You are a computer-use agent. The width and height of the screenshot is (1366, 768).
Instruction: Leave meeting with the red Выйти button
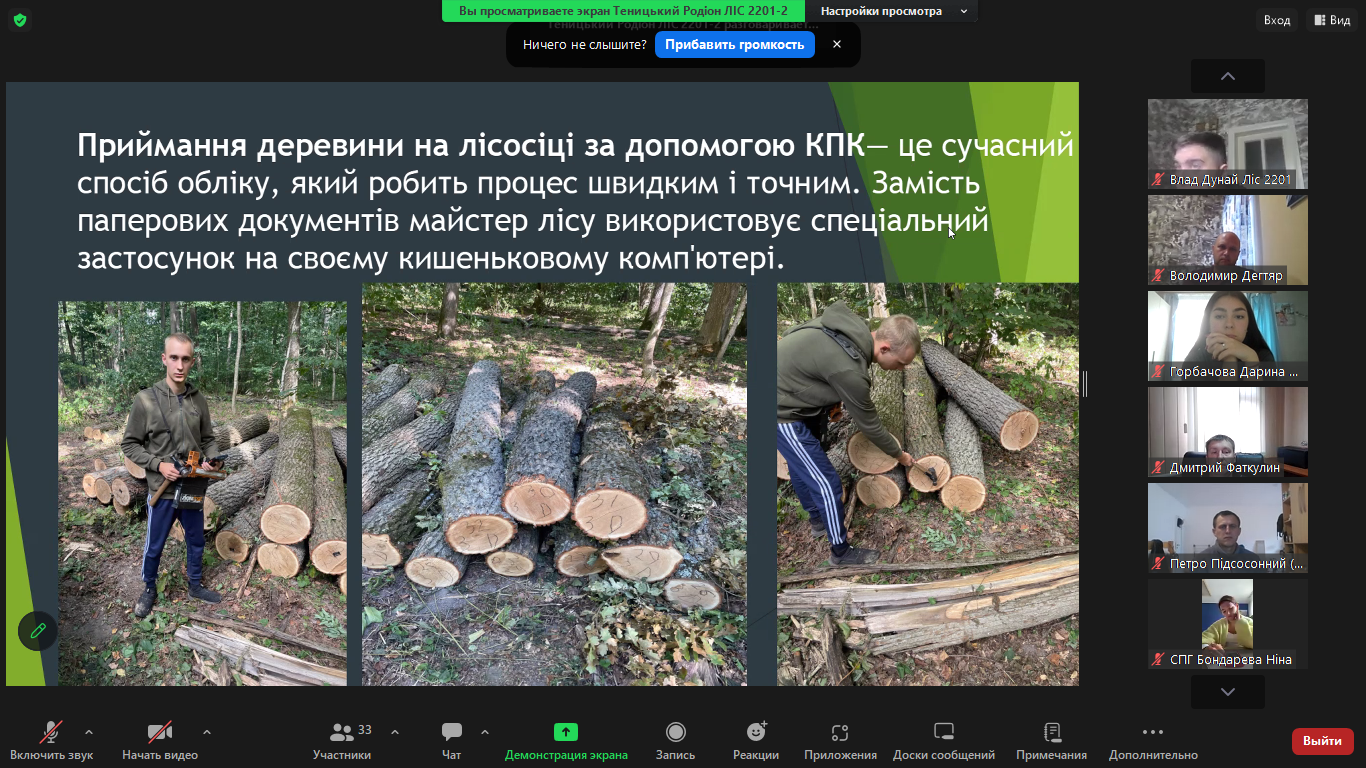tap(1323, 741)
